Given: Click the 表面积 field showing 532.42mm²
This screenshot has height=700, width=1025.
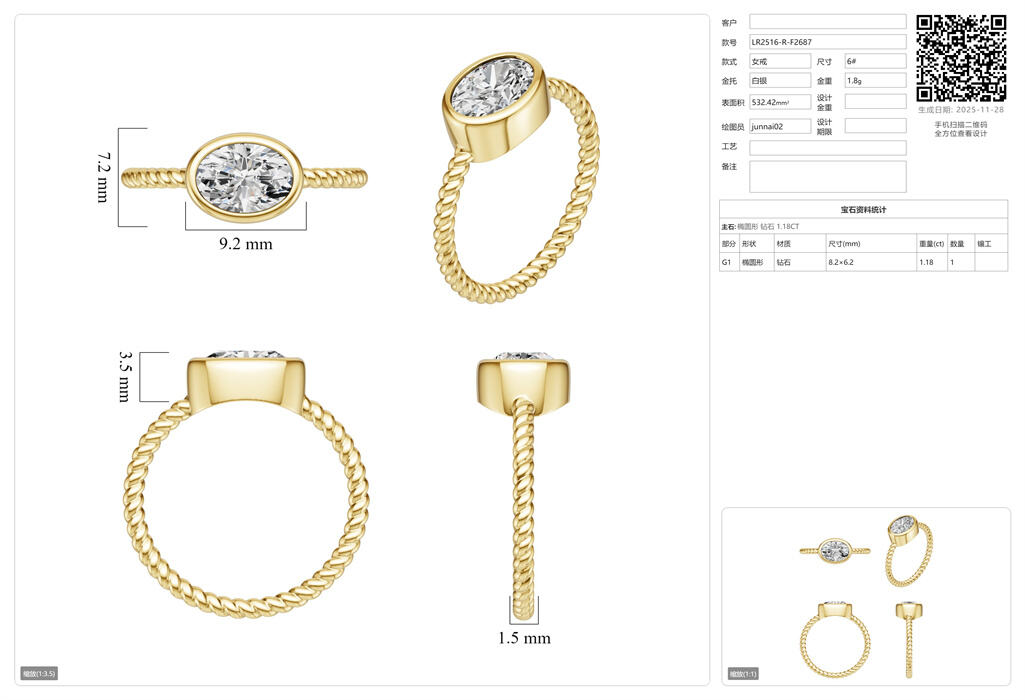Looking at the screenshot, I should tap(780, 102).
